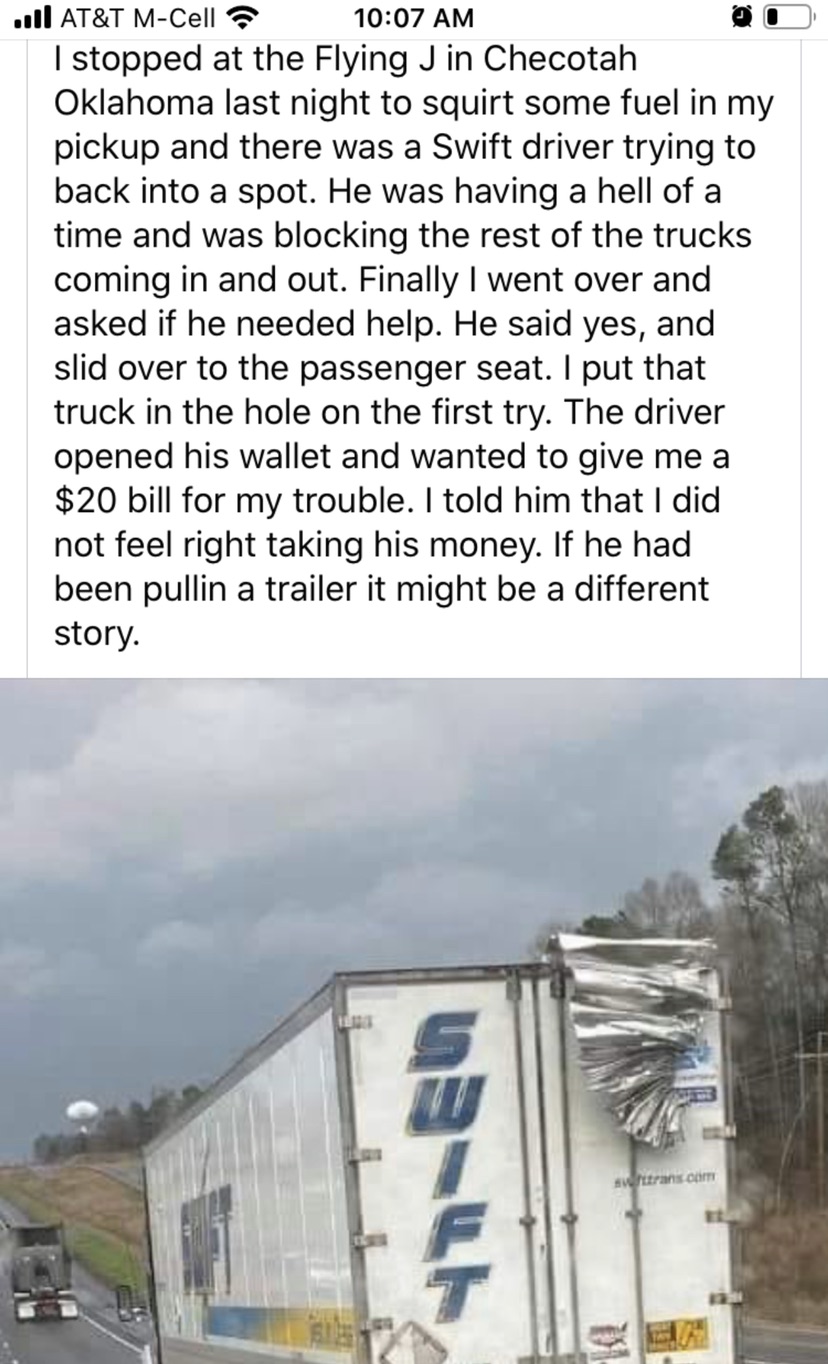Tap the Wi-Fi status icon

pyautogui.click(x=237, y=17)
